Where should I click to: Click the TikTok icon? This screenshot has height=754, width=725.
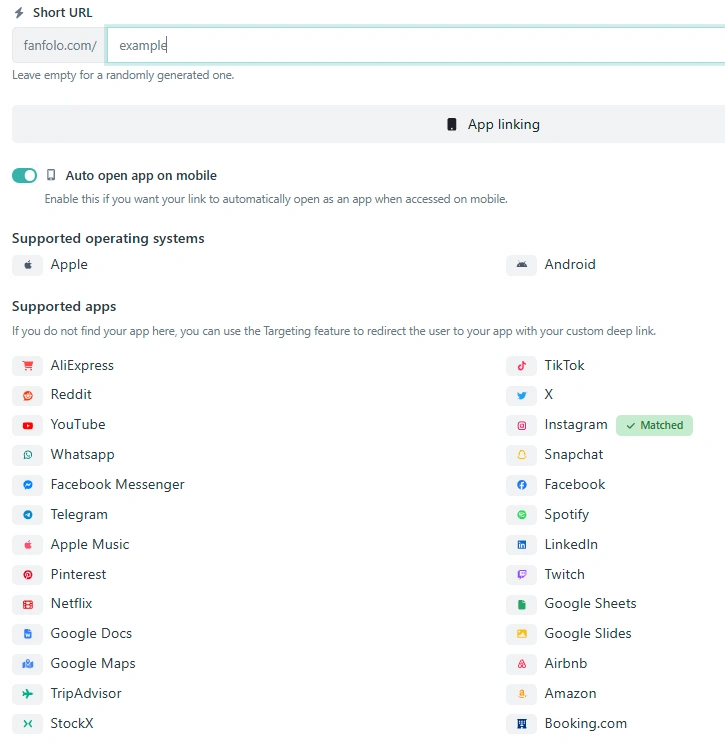coord(522,366)
